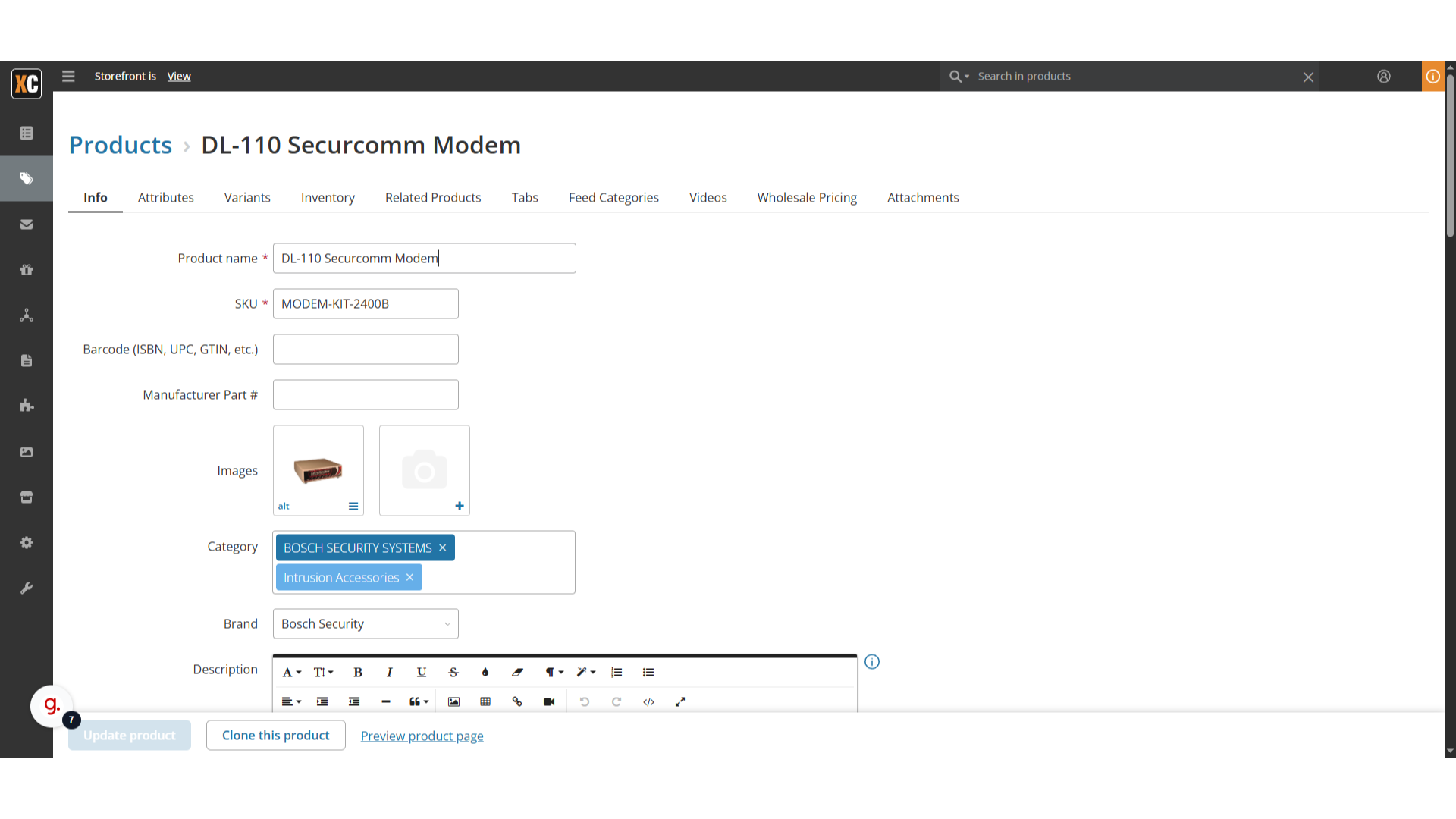The image size is (1456, 819).
Task: Open the Catalog tag icon in the sidebar
Action: tap(27, 179)
